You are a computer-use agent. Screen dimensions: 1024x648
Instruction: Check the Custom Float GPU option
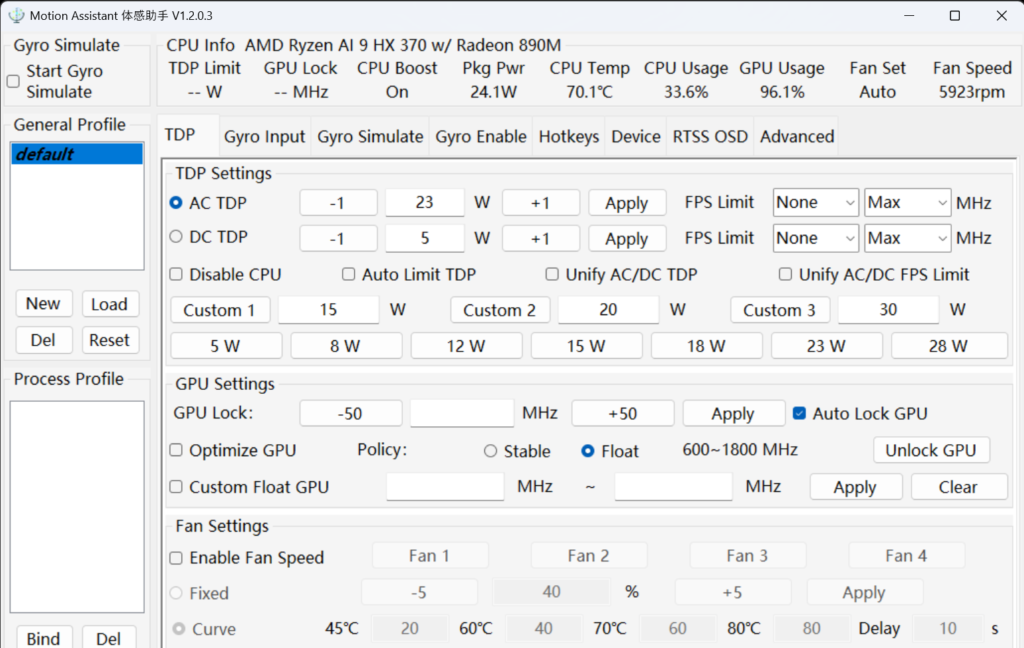pos(176,487)
